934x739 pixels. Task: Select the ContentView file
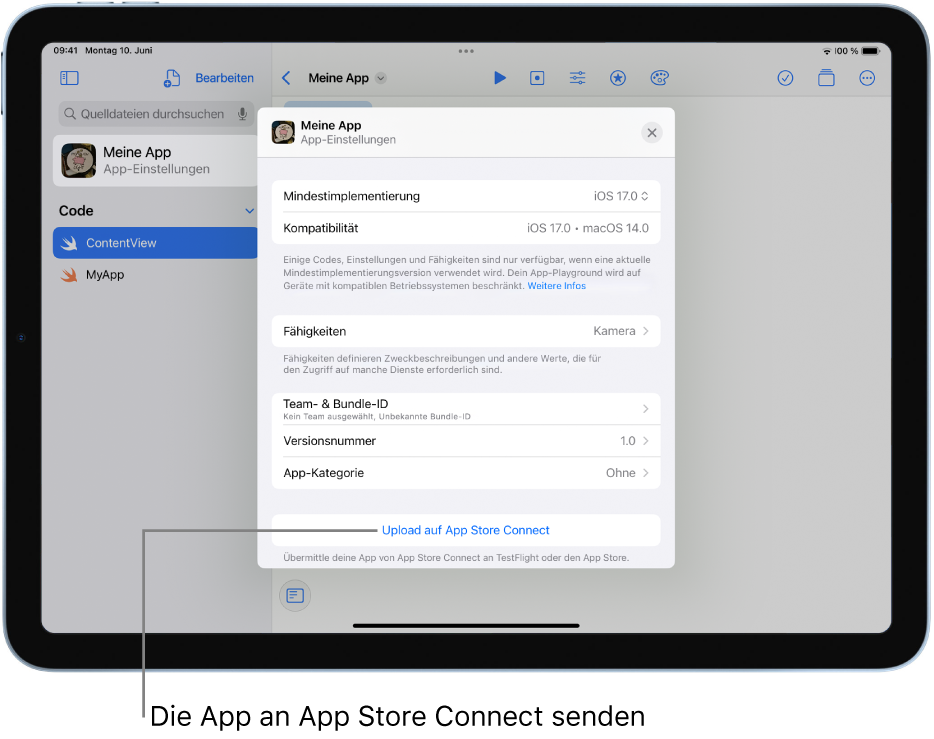click(x=155, y=243)
